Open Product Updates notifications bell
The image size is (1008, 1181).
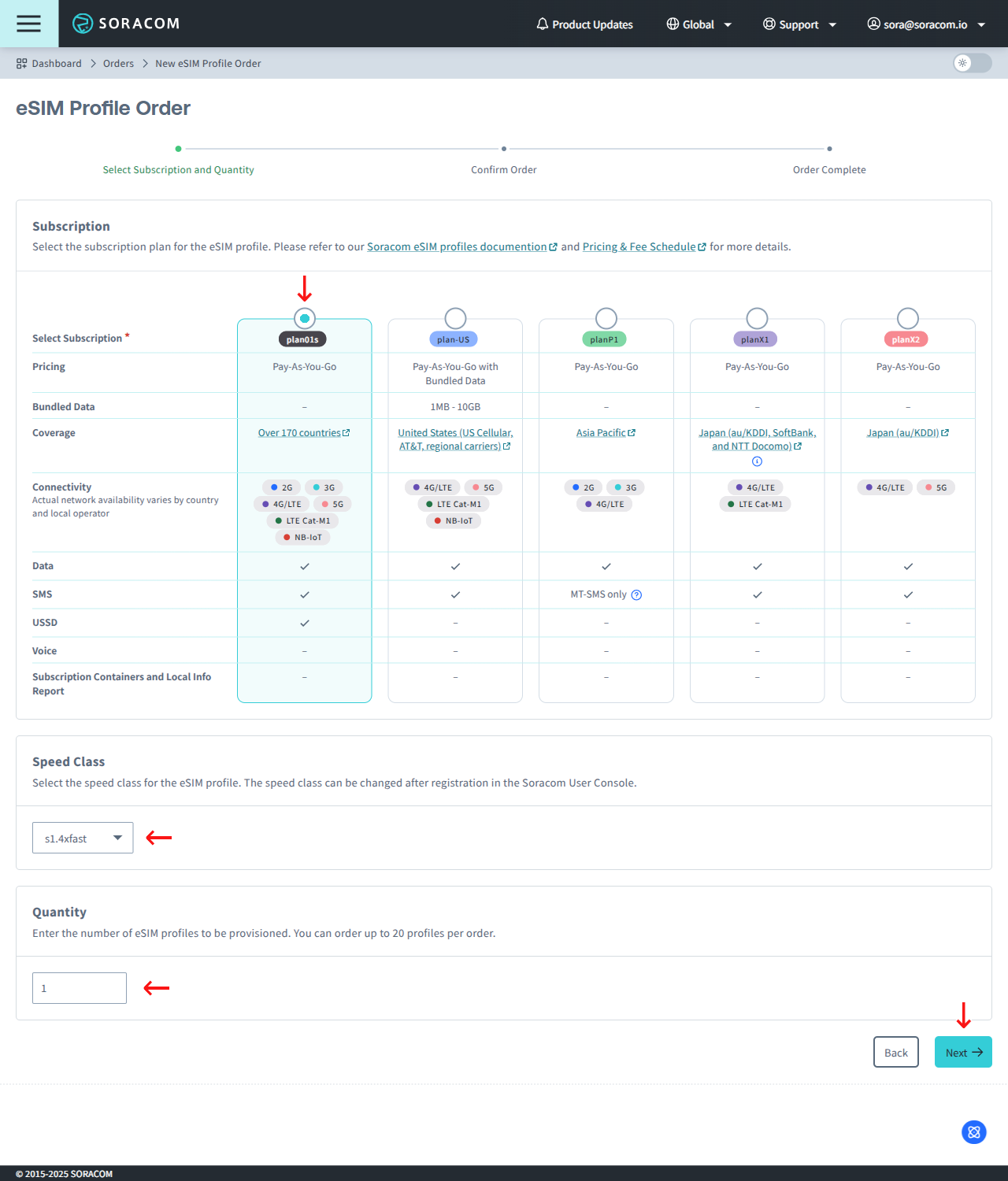point(584,24)
